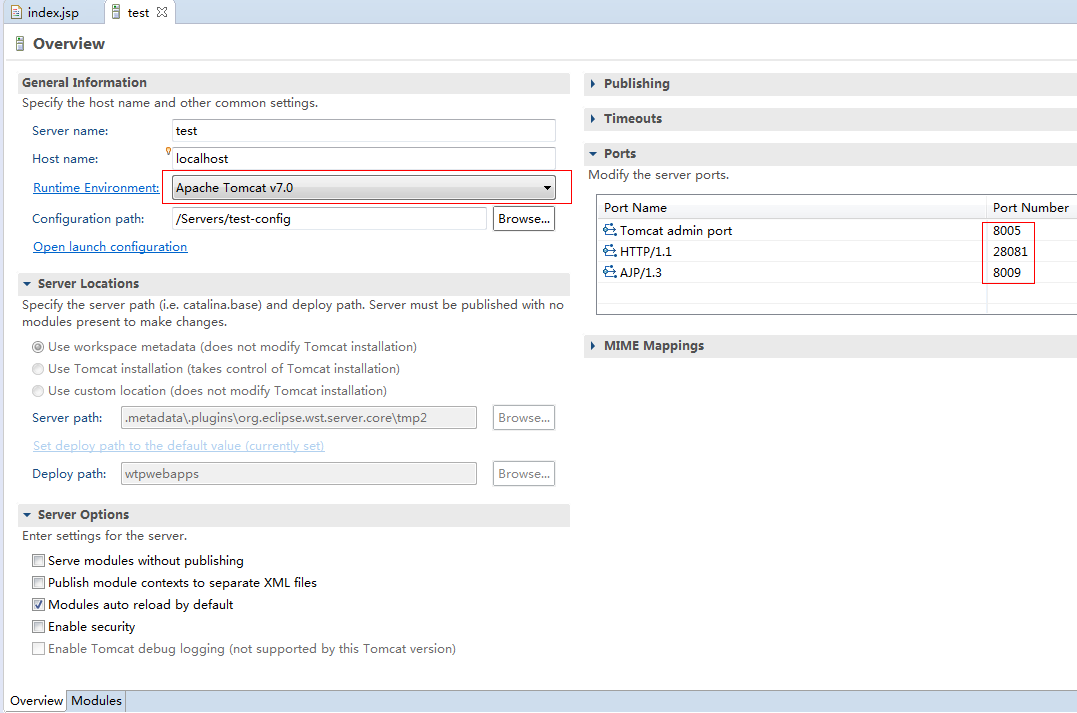Toggle Enable Tomcat debug logging checkbox
1077x713 pixels.
pos(38,648)
